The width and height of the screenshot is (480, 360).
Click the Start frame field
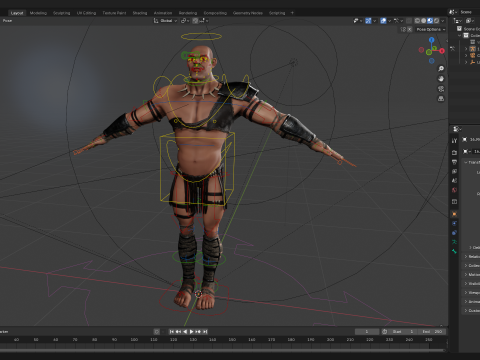[403, 332]
